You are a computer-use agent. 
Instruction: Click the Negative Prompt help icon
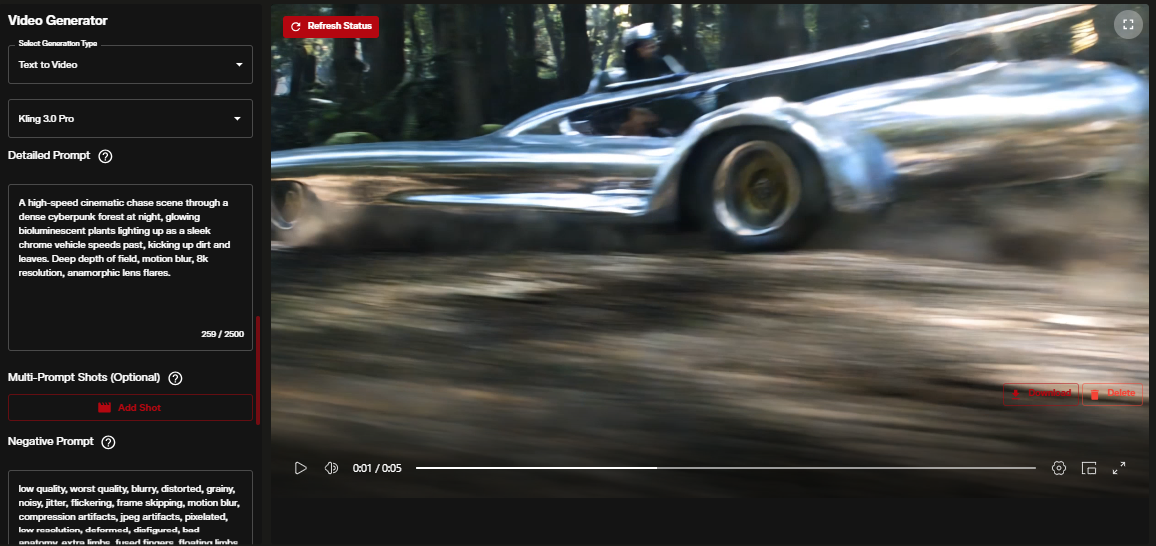click(x=108, y=442)
